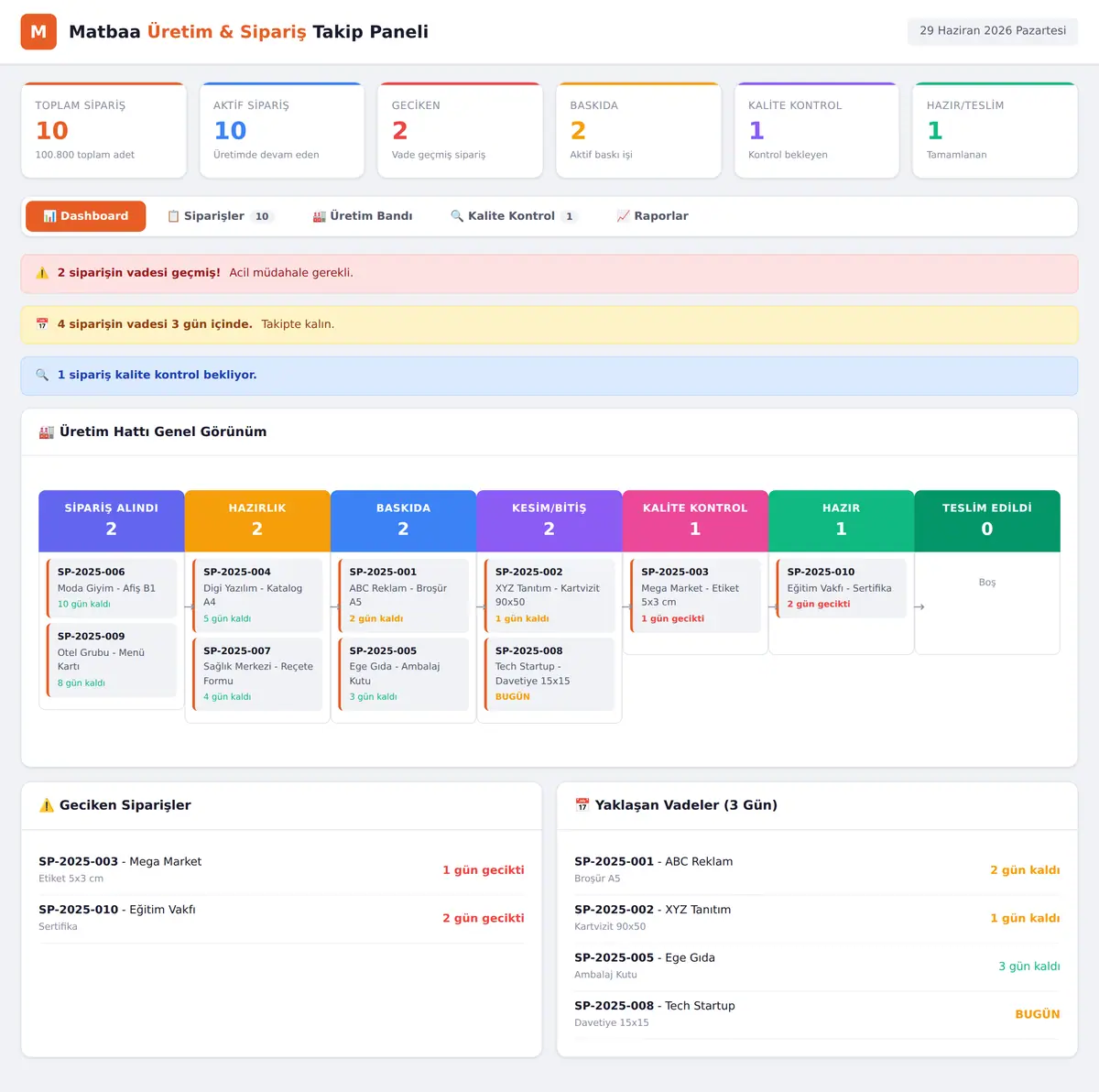Viewport: 1099px width, 1092px height.
Task: Open the Üretim Bandı tab
Action: tap(363, 216)
